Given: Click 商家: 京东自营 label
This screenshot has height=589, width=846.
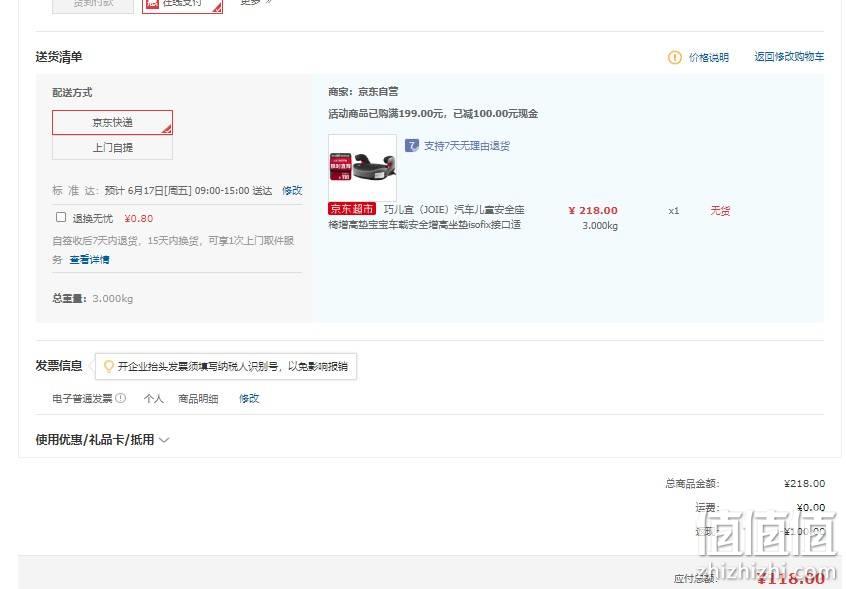Looking at the screenshot, I should tap(363, 92).
